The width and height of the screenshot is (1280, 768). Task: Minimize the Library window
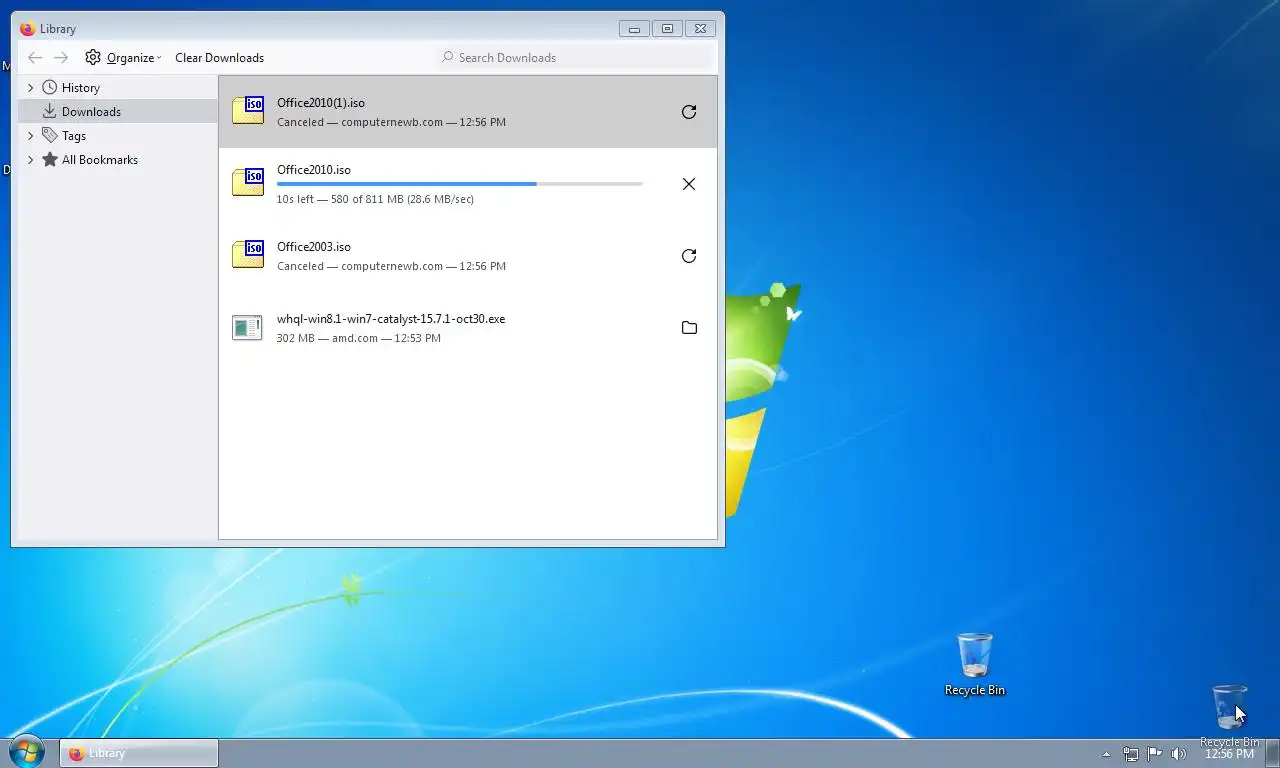click(x=634, y=29)
